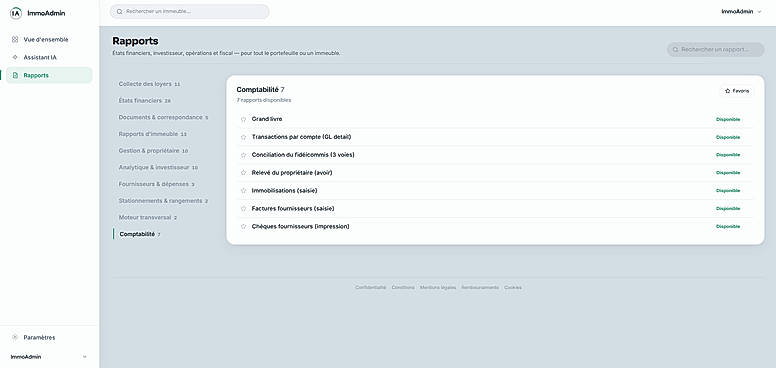776x368 pixels.
Task: Open the ImmoAdmin user menu at top right
Action: point(741,11)
